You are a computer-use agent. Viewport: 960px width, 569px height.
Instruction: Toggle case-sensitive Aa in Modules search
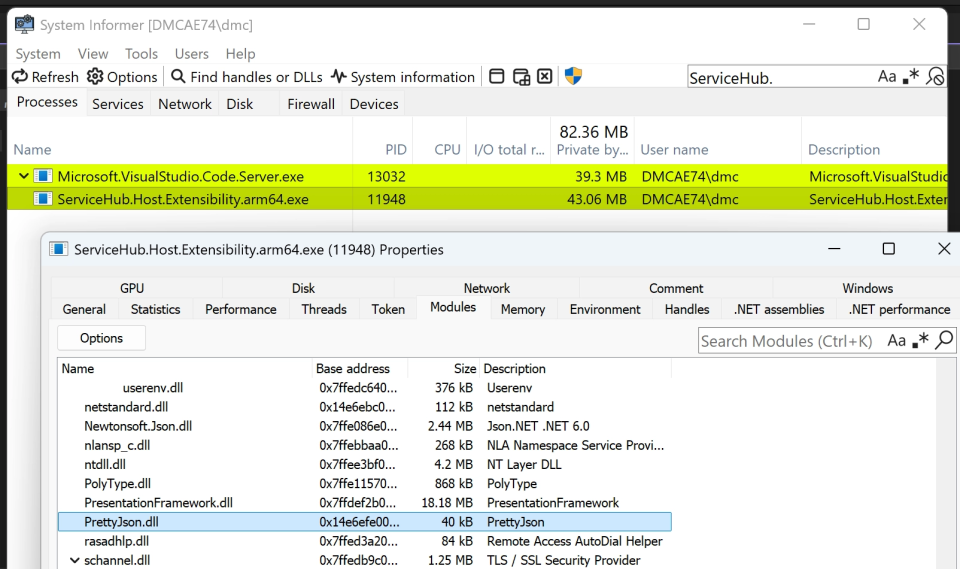pyautogui.click(x=896, y=341)
